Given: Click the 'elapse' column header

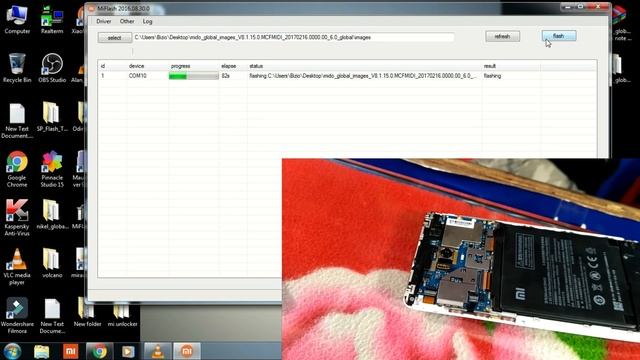Looking at the screenshot, I should (229, 66).
